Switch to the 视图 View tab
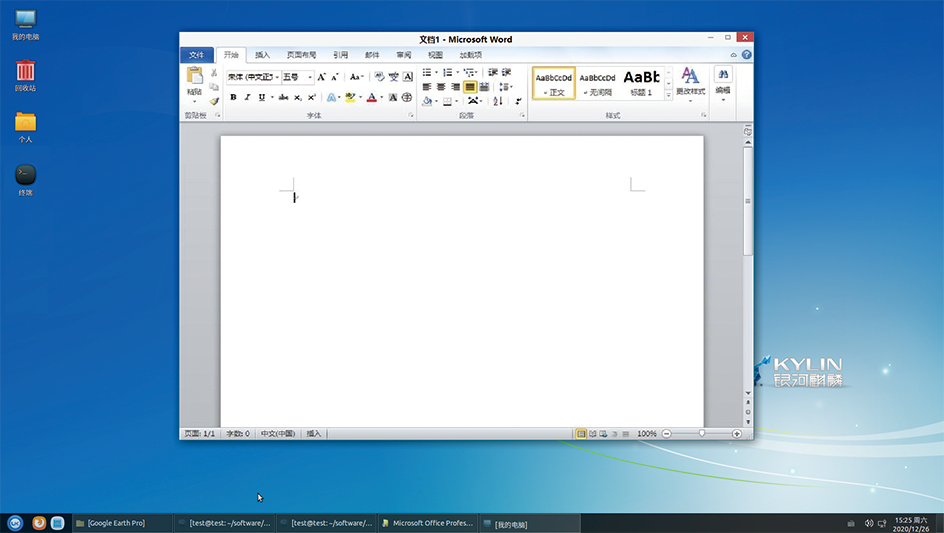This screenshot has width=944, height=533. 435,55
